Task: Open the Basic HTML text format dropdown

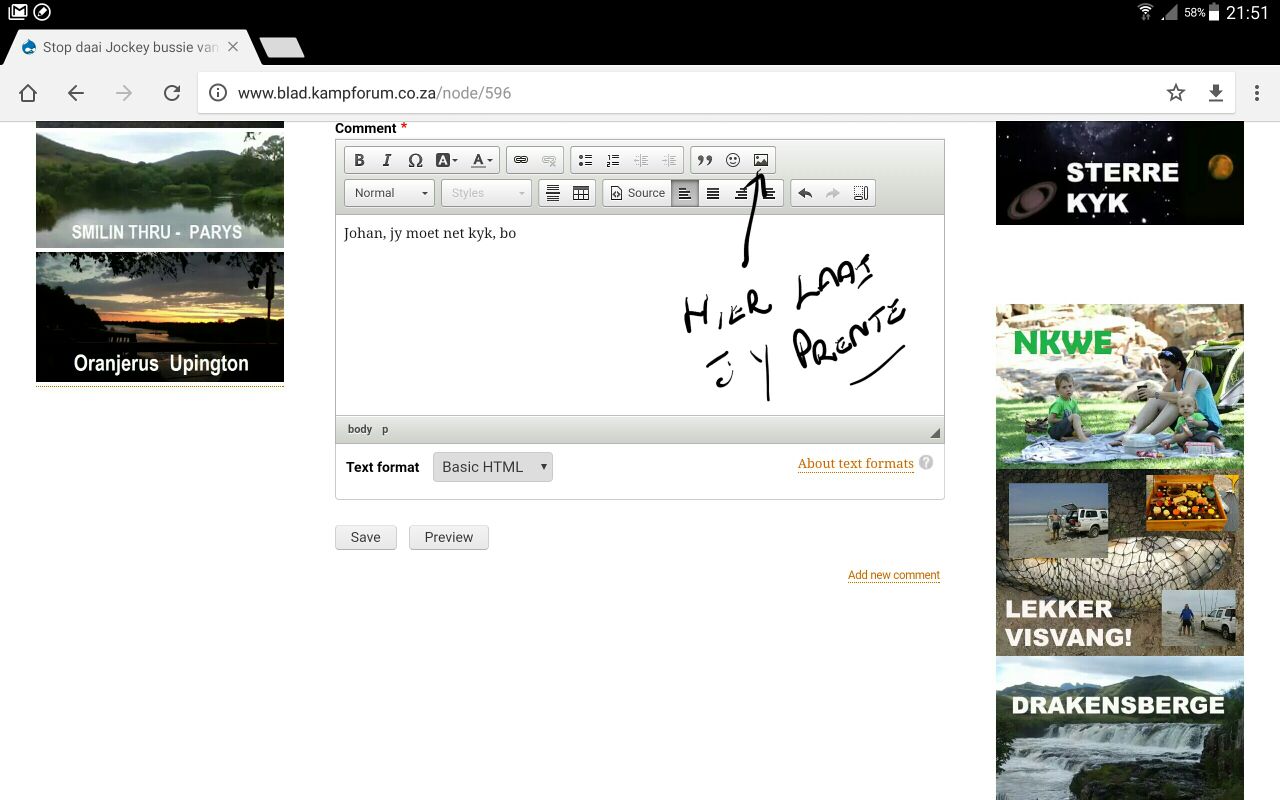Action: point(493,467)
